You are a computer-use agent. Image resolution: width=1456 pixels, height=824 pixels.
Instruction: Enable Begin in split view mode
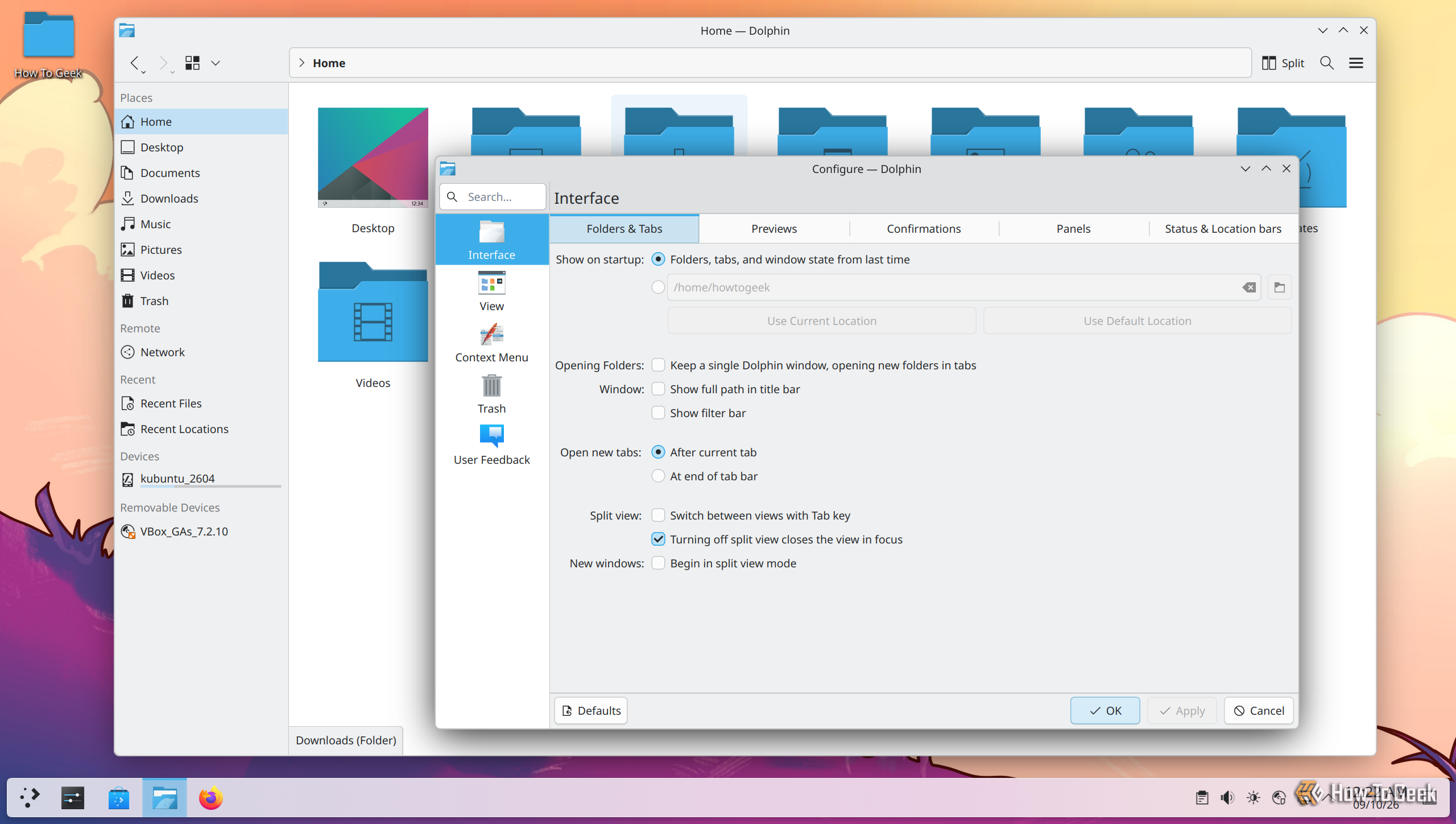click(x=658, y=563)
